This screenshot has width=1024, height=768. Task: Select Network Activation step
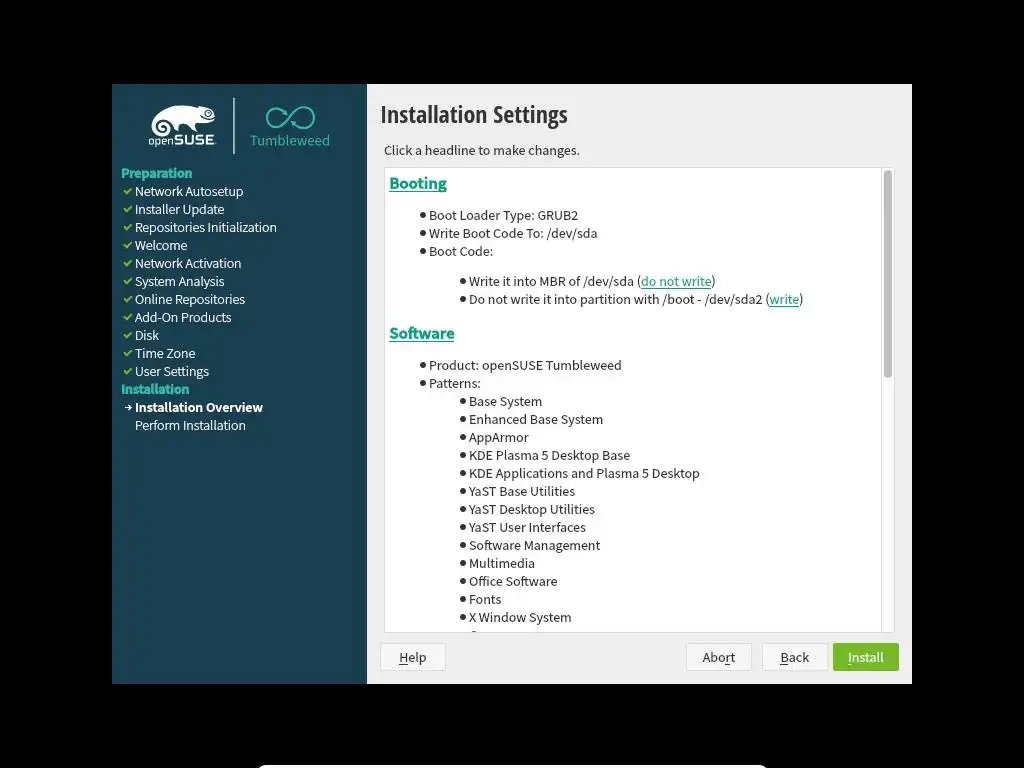click(188, 263)
